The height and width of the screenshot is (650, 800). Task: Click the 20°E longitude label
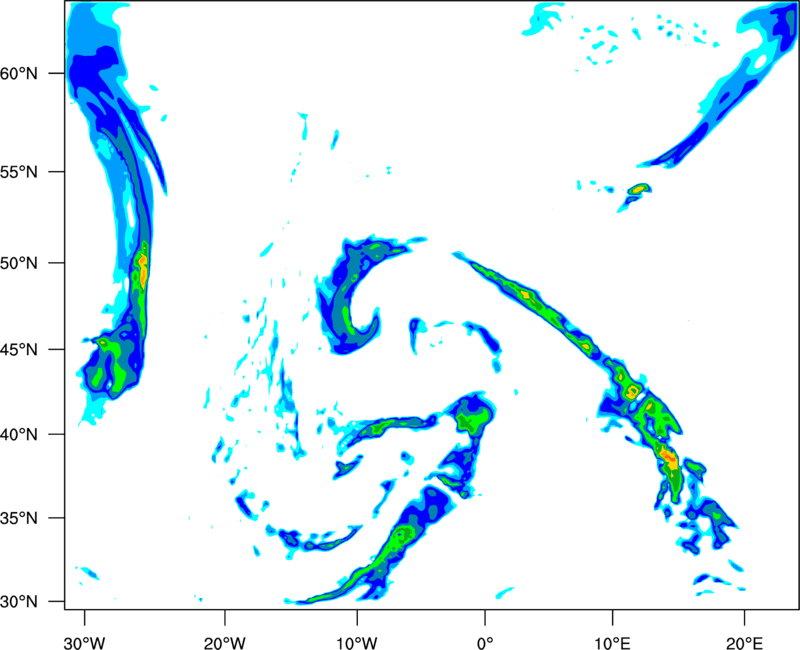(744, 643)
